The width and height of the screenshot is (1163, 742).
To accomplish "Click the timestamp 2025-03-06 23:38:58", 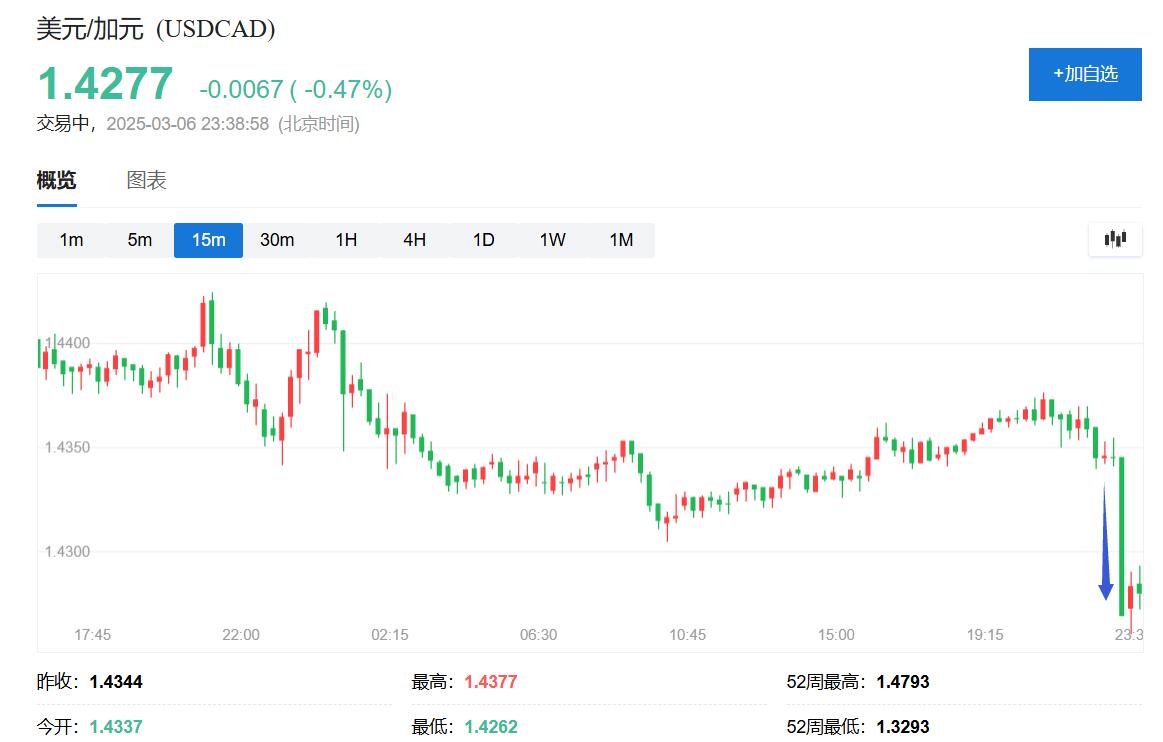I will click(x=188, y=124).
